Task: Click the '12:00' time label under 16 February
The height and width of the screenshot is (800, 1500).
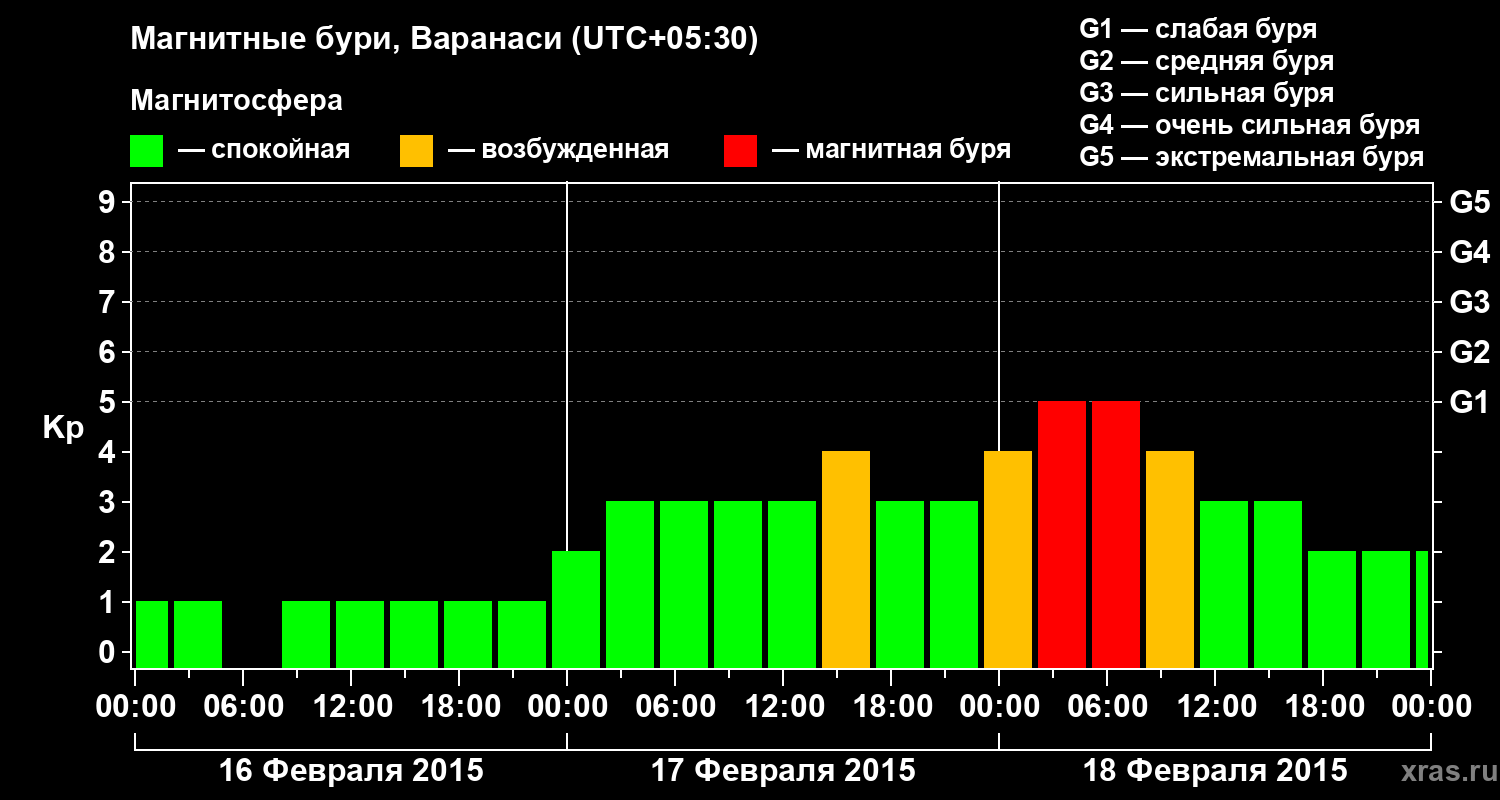Action: [351, 706]
